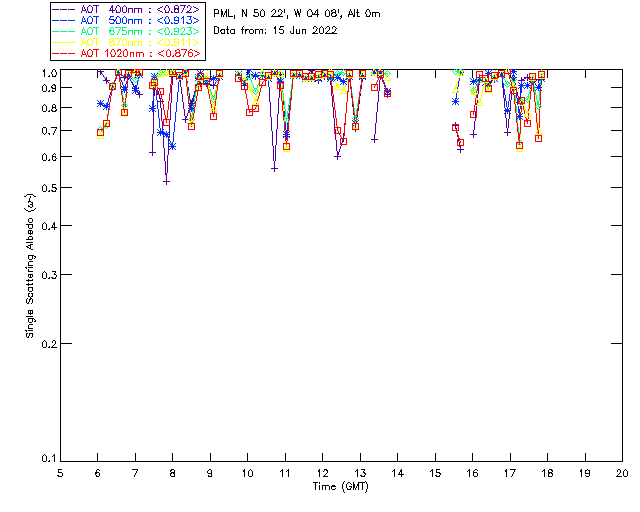Select the AOT 500nm blue legend entry

(126, 20)
